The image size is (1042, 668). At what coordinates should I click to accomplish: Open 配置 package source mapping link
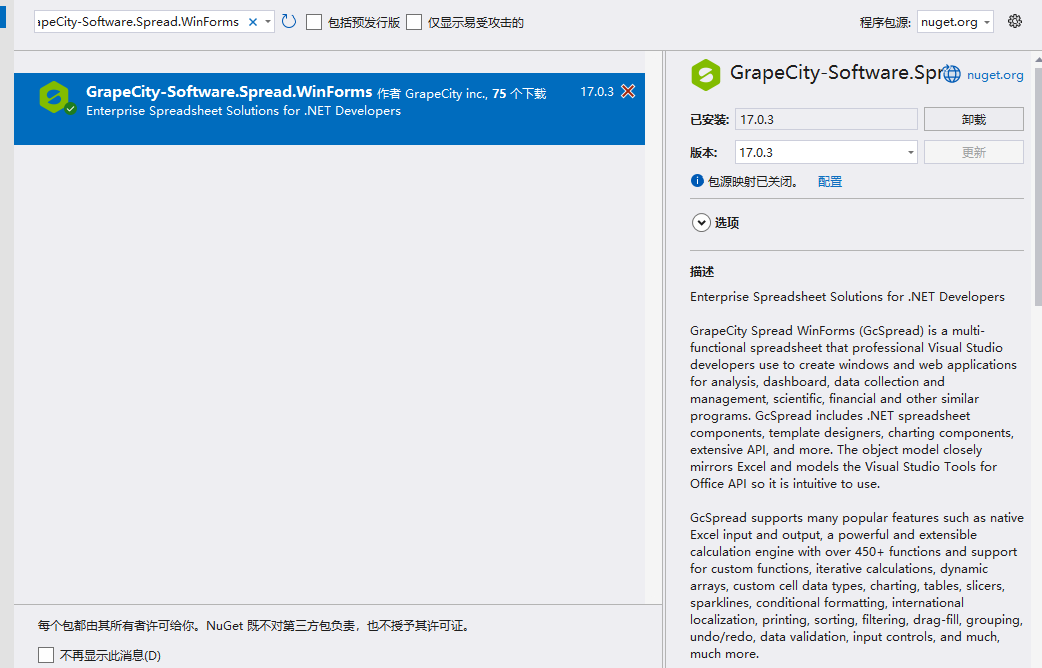[830, 181]
